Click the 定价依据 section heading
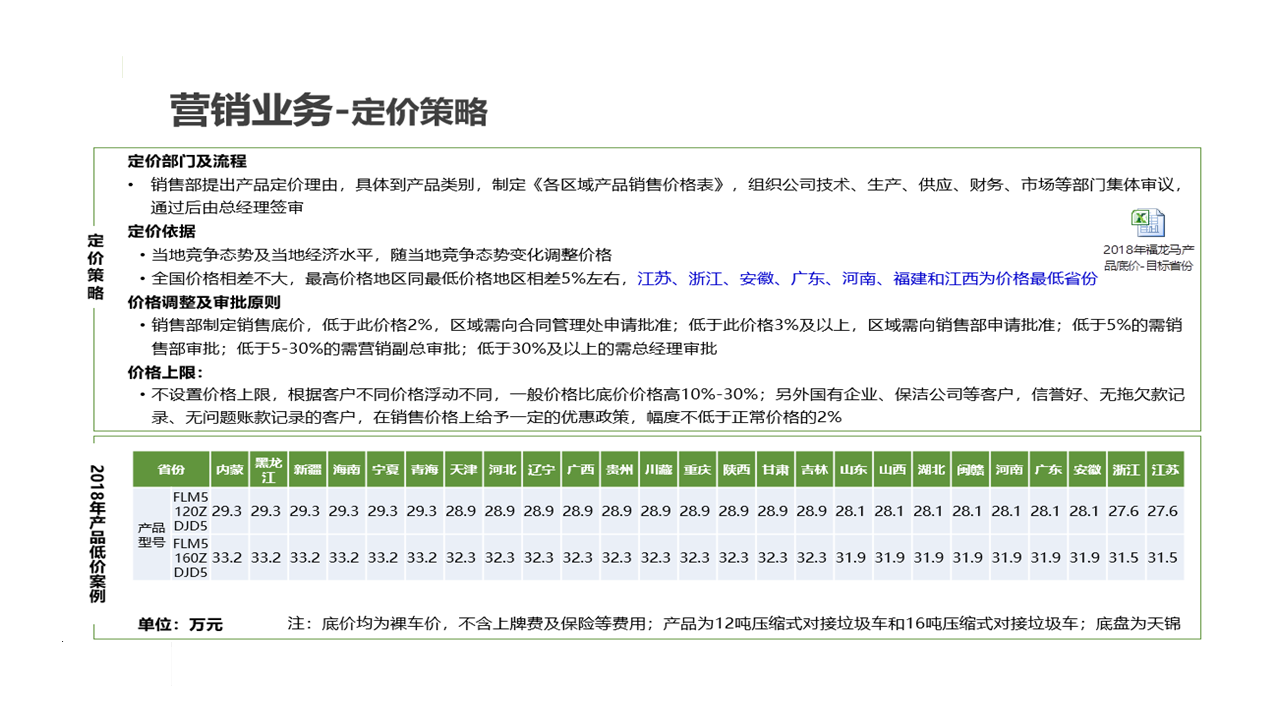Screen dimensions: 1280x720 162,232
